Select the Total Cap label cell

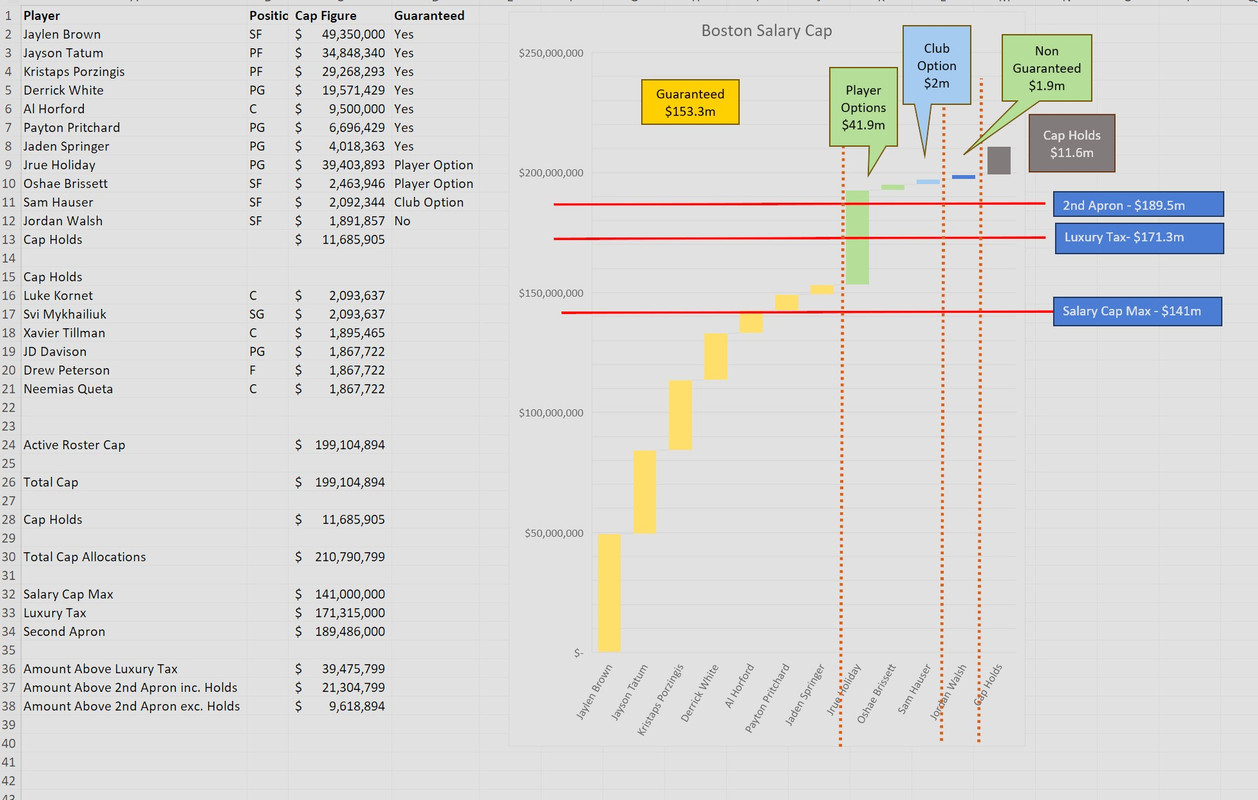point(134,482)
